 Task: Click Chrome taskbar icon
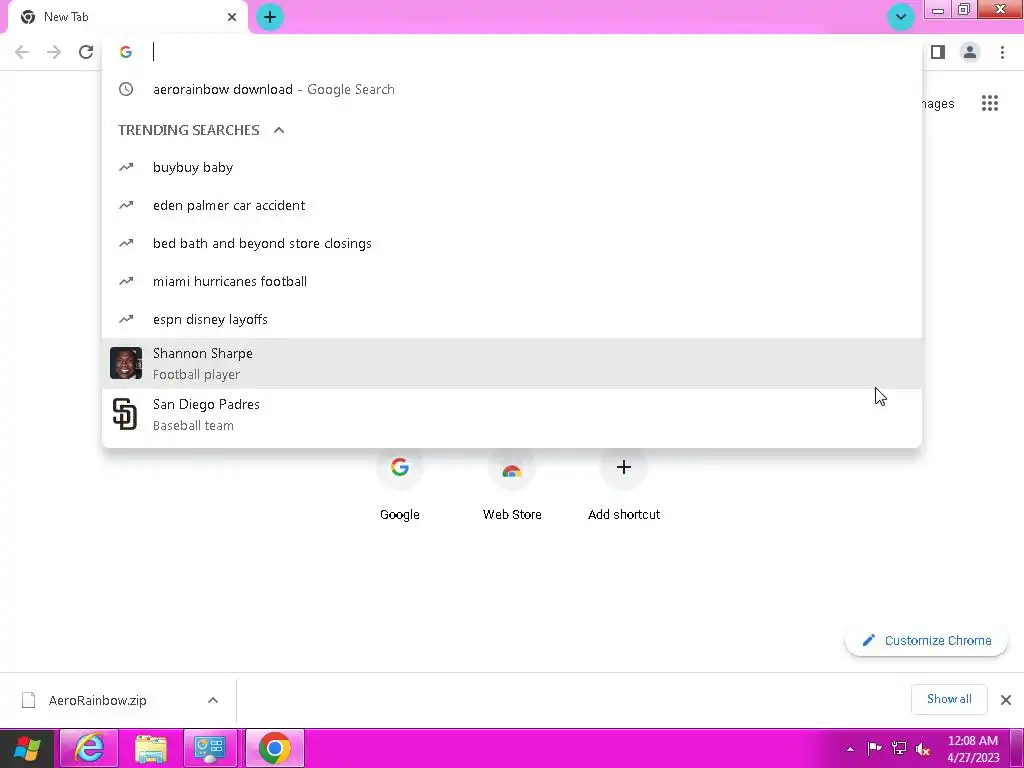[x=274, y=749]
